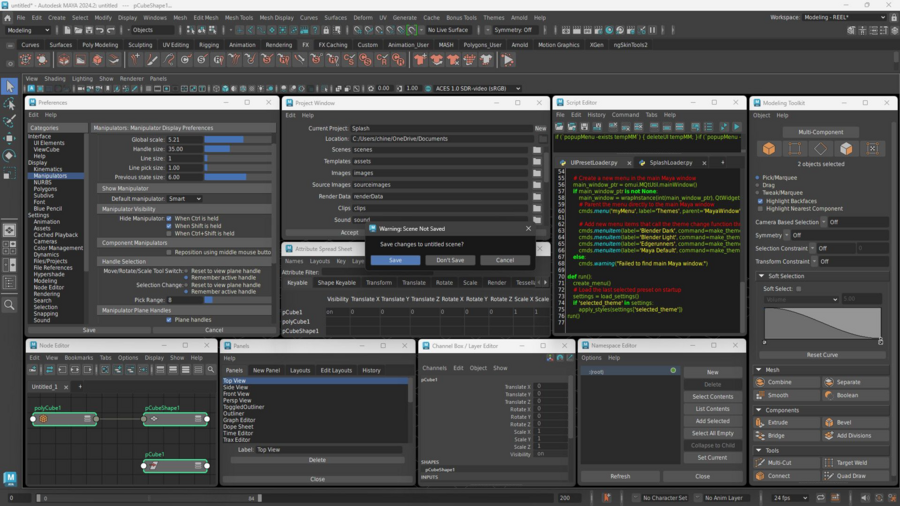Toggle the 'When Ctrl is held' checkbox
Viewport: 900px width, 506px height.
coord(169,218)
